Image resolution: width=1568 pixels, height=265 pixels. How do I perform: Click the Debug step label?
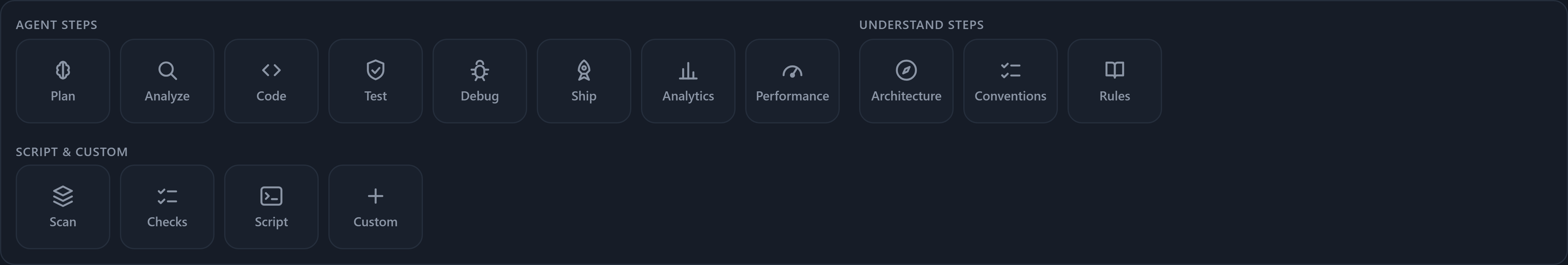[480, 96]
